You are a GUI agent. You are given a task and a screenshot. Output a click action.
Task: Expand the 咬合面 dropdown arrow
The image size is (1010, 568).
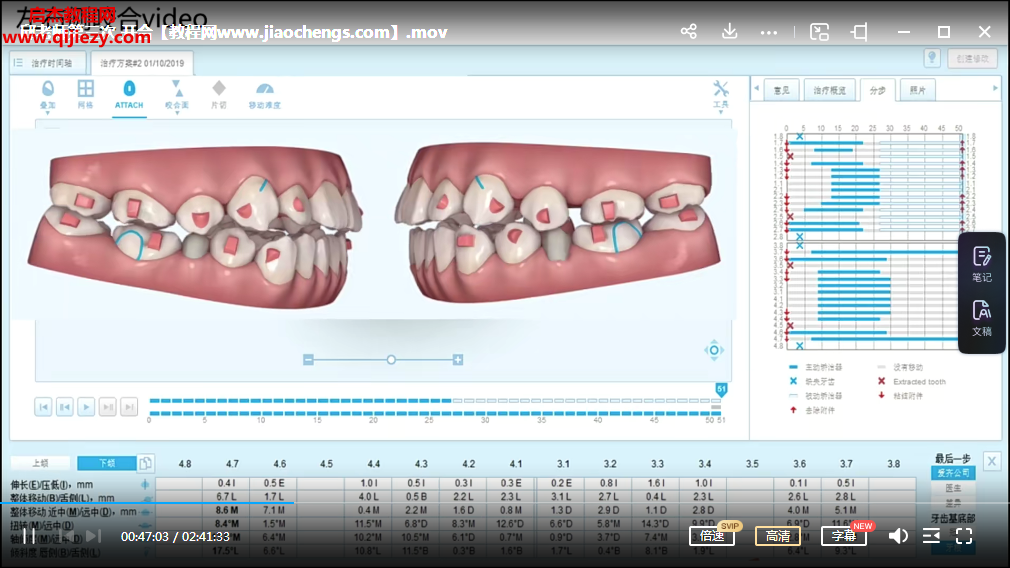[176, 113]
